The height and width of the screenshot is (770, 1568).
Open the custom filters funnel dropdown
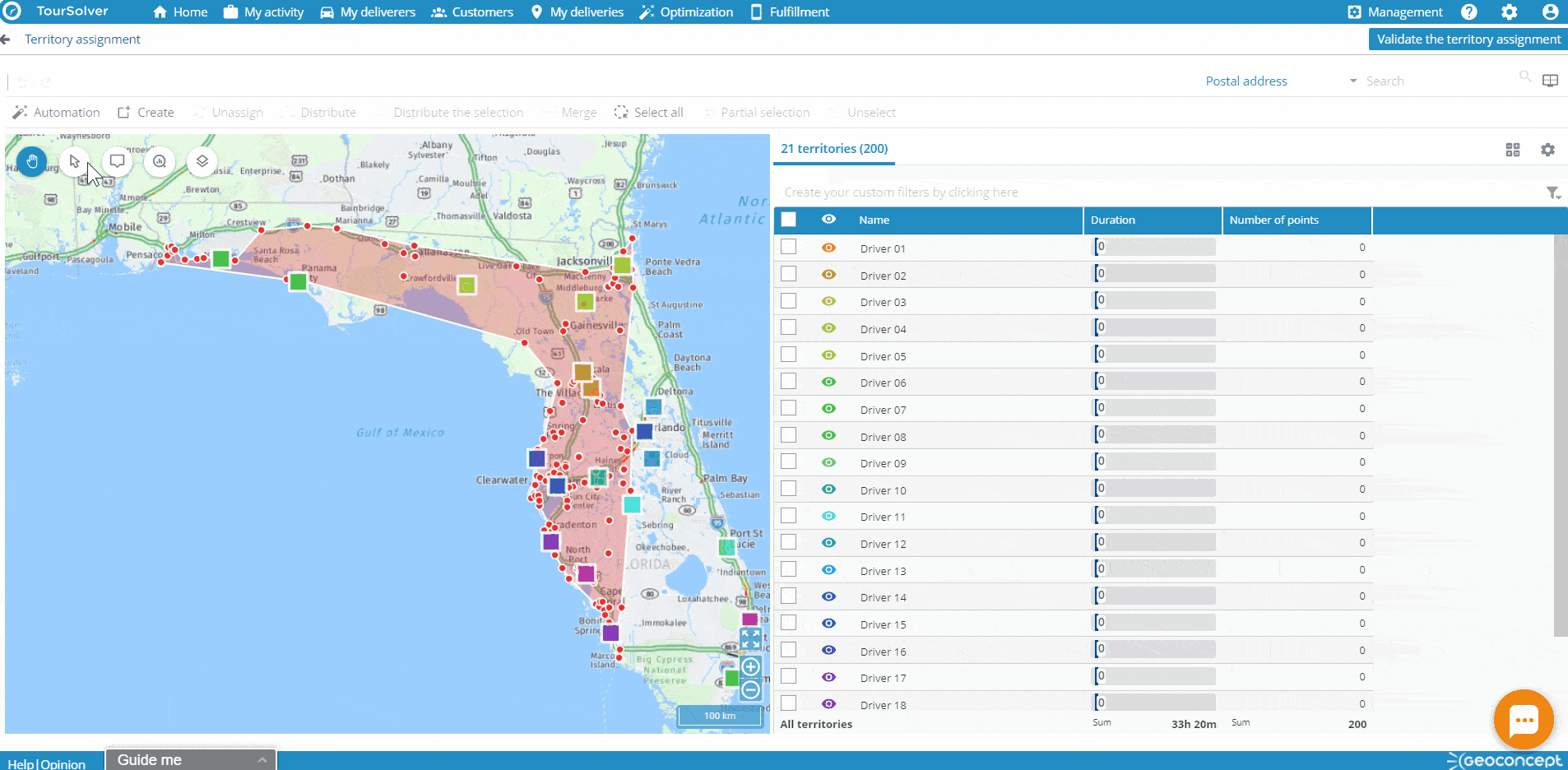1552,192
